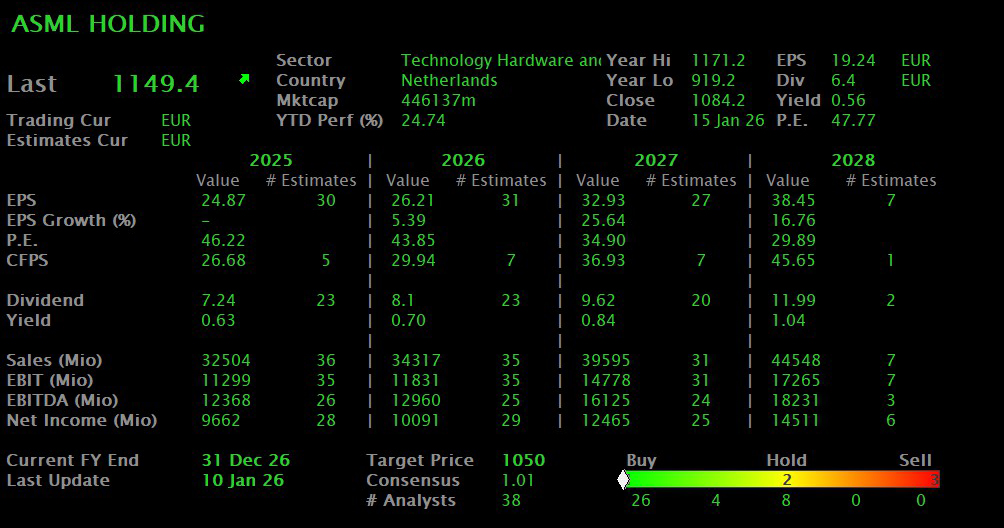Select the 2025 Yield value 0.63
Image resolution: width=1004 pixels, height=528 pixels.
pyautogui.click(x=218, y=320)
